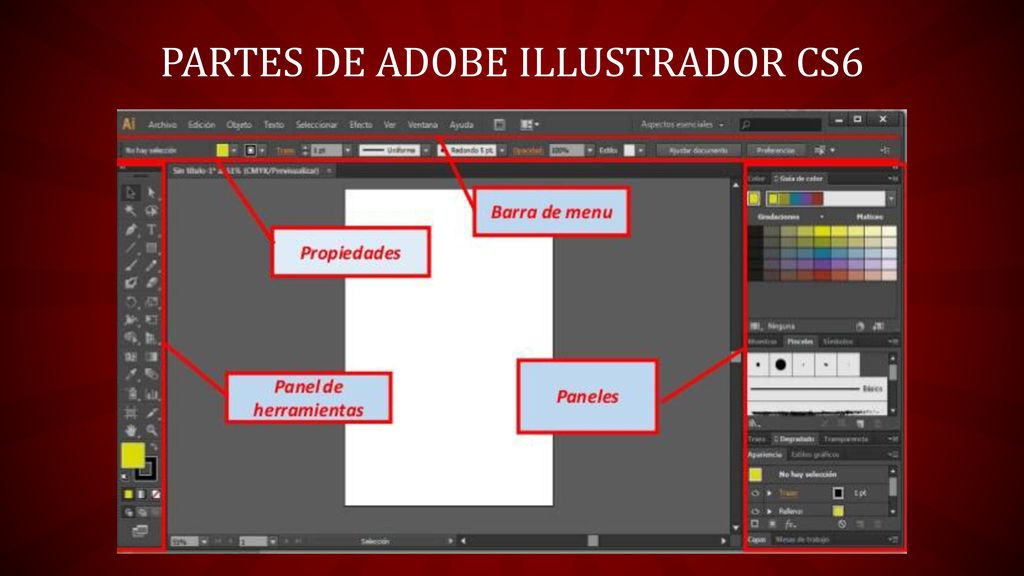
Task: Open the Edición menu
Action: coord(202,124)
